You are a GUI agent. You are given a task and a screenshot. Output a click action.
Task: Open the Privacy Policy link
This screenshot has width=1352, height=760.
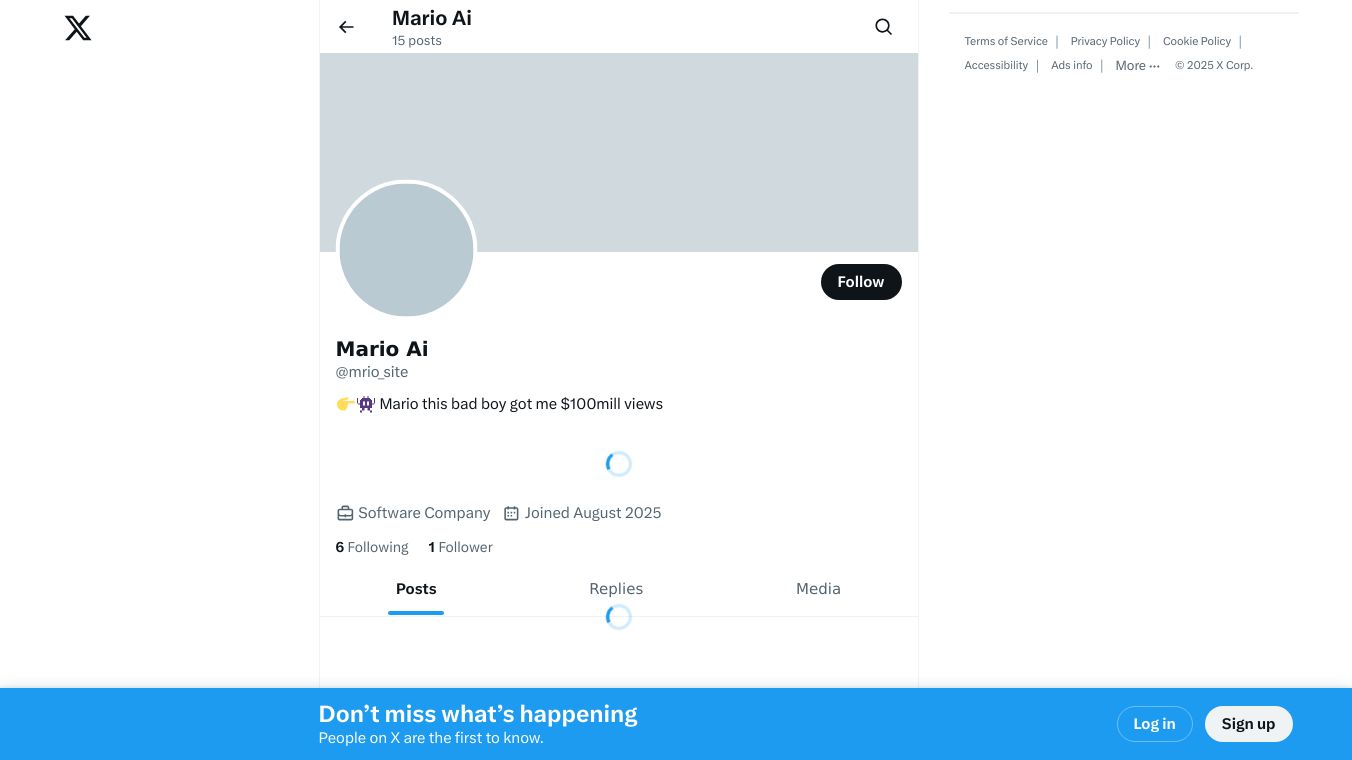tap(1105, 42)
